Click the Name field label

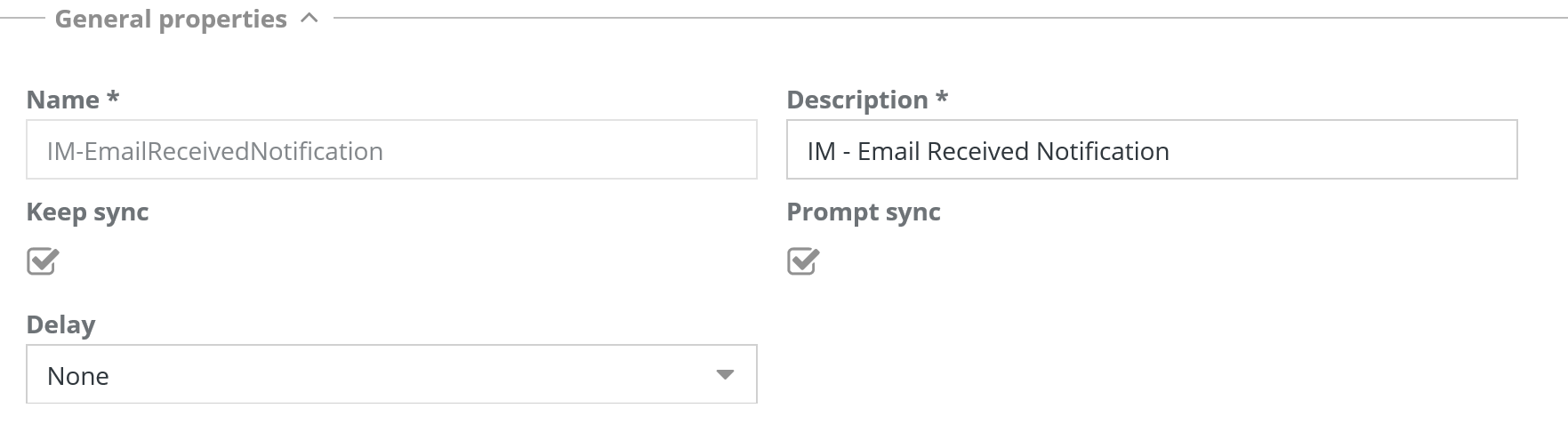pos(62,100)
